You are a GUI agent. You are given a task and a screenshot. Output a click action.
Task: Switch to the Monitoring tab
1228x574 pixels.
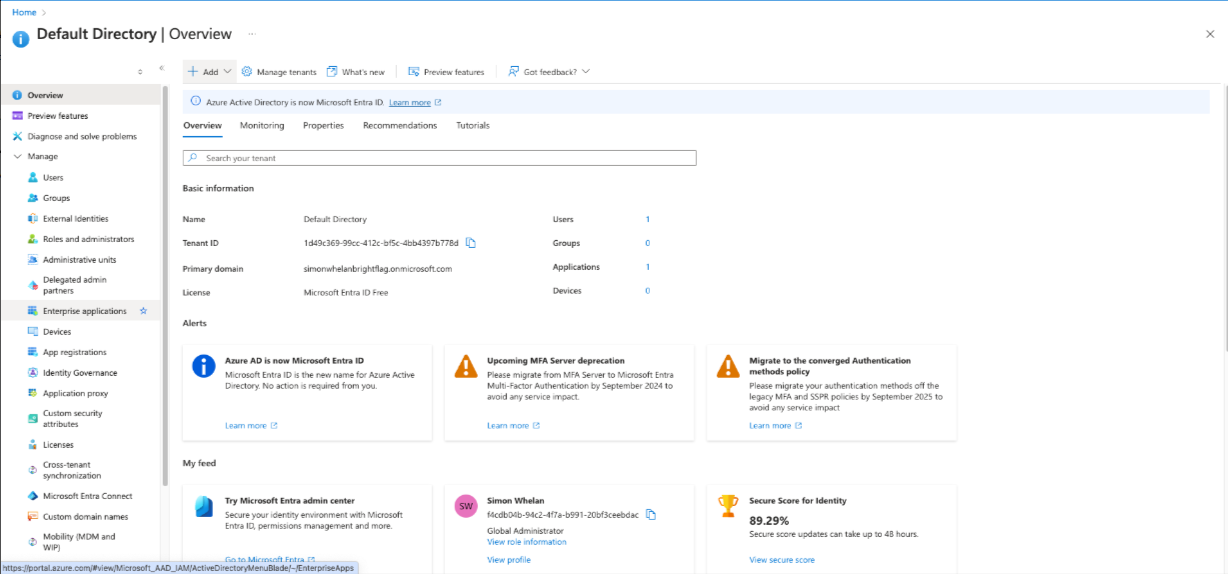tap(262, 126)
